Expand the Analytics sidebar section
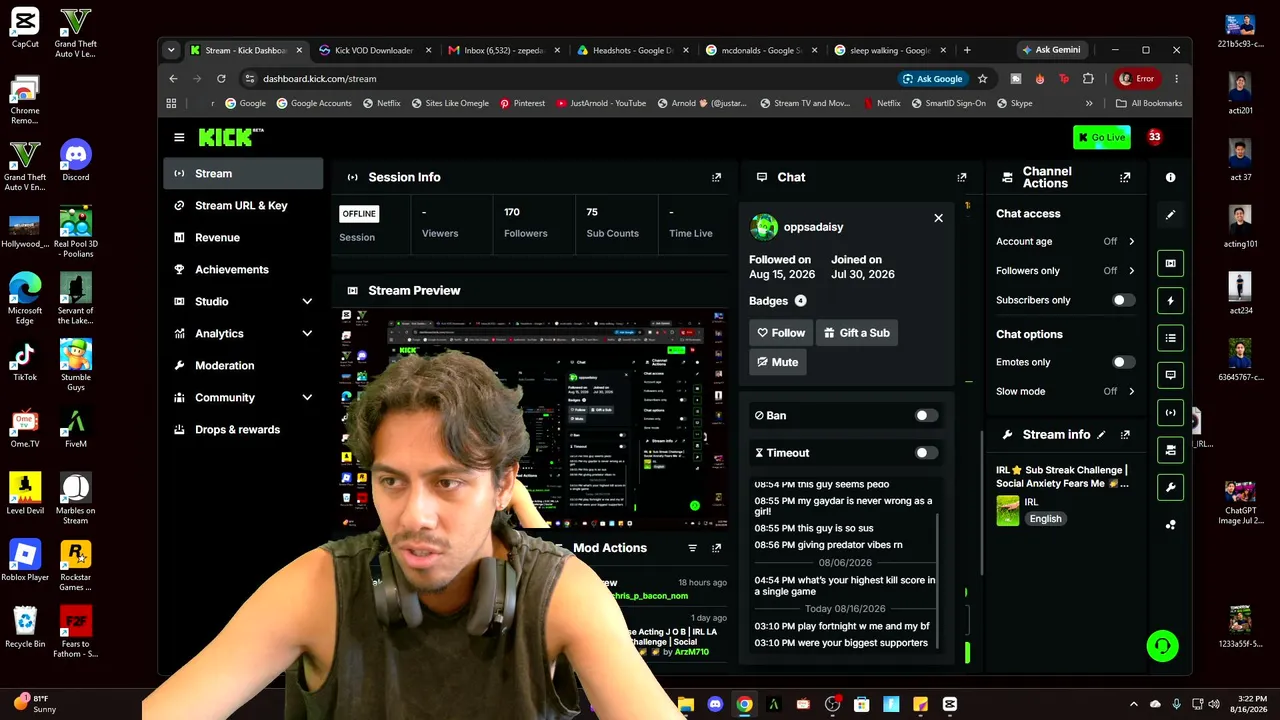The width and height of the screenshot is (1280, 720). (x=307, y=333)
